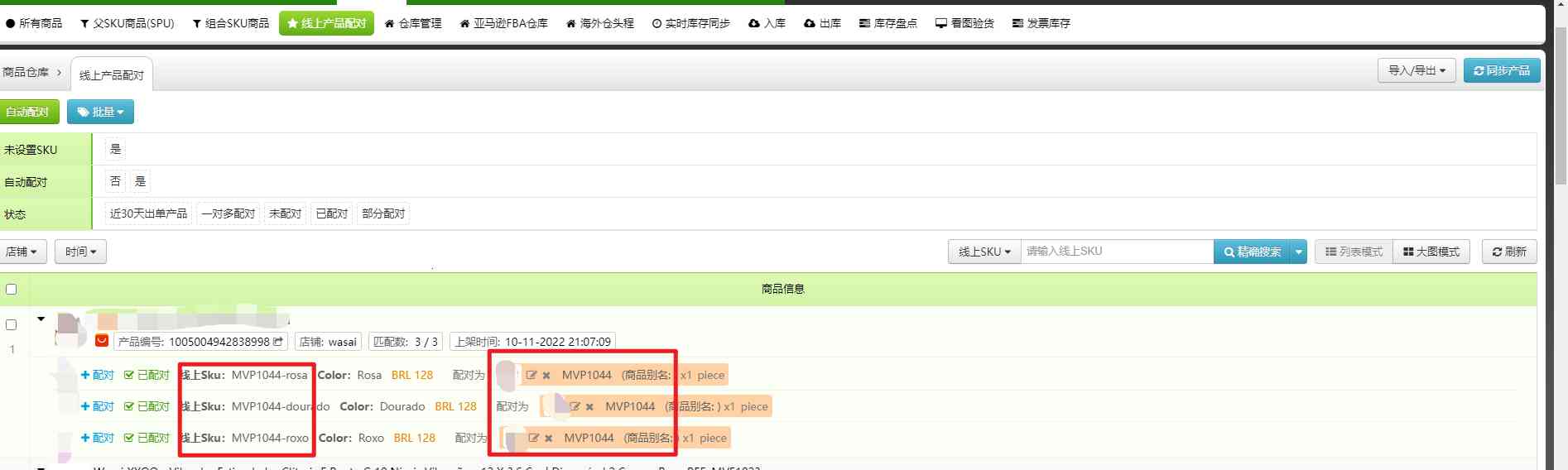Open the 批量 dropdown button
The width and height of the screenshot is (1568, 470).
tap(100, 112)
